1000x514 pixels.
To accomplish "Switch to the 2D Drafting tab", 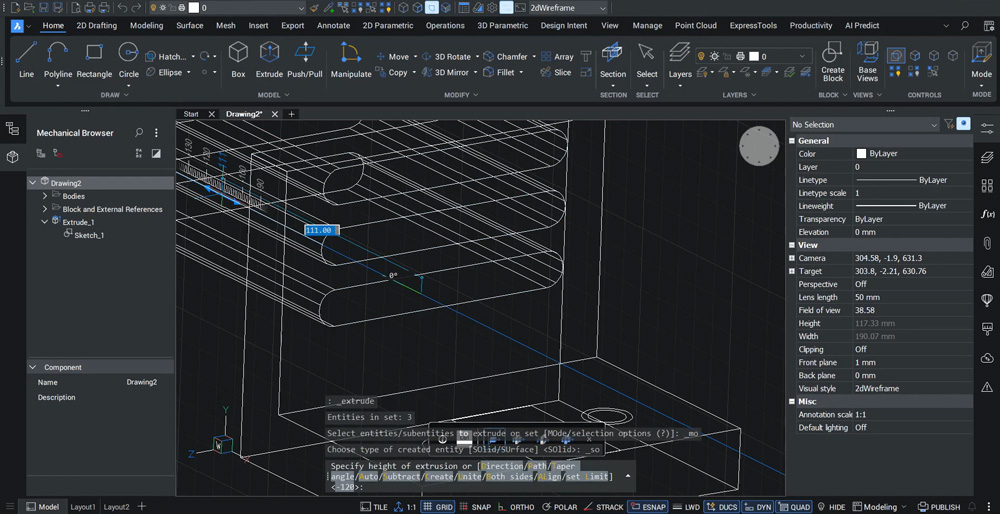I will click(x=96, y=26).
